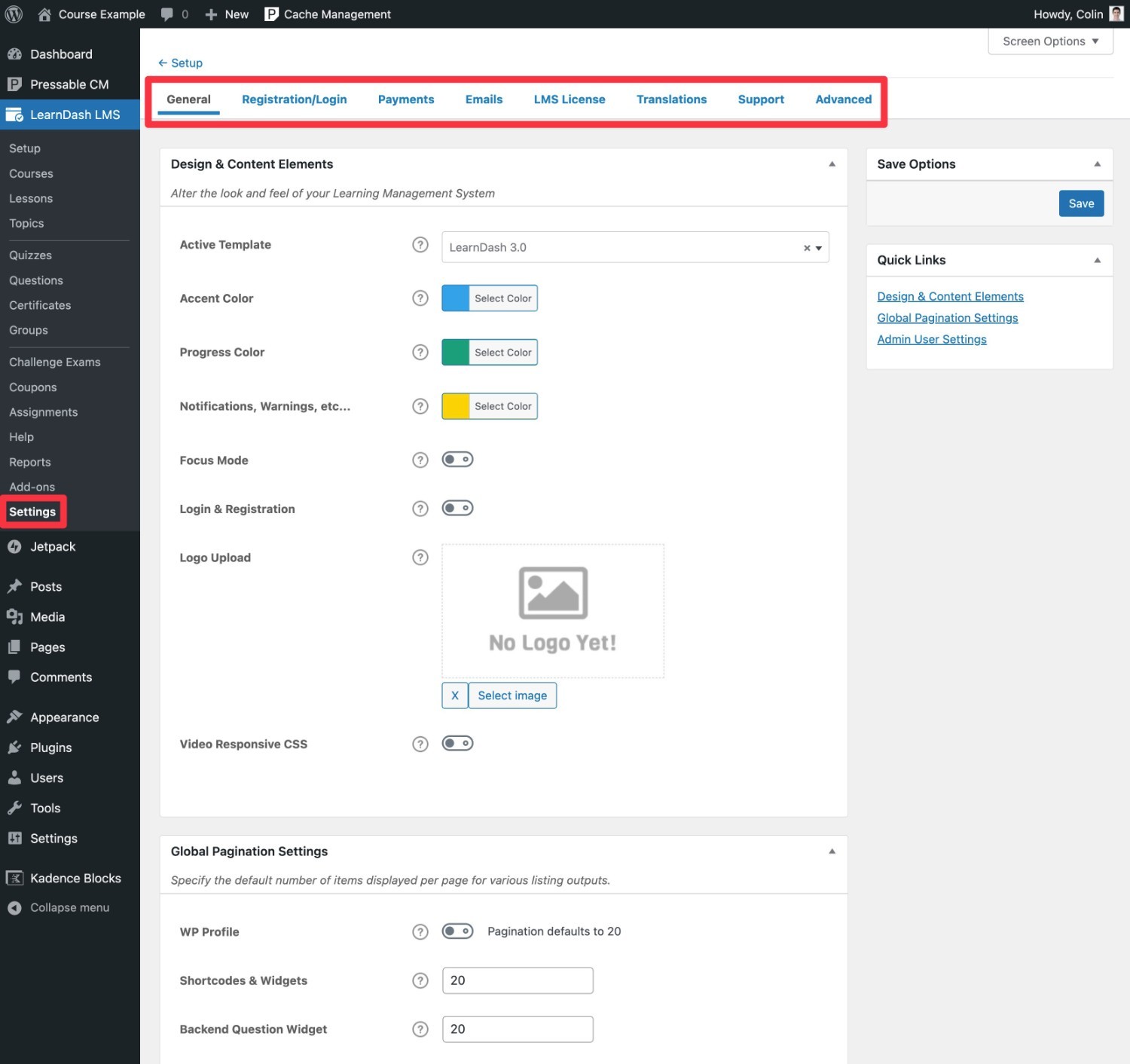The height and width of the screenshot is (1064, 1130).
Task: Open help for Accent Color
Action: [420, 298]
